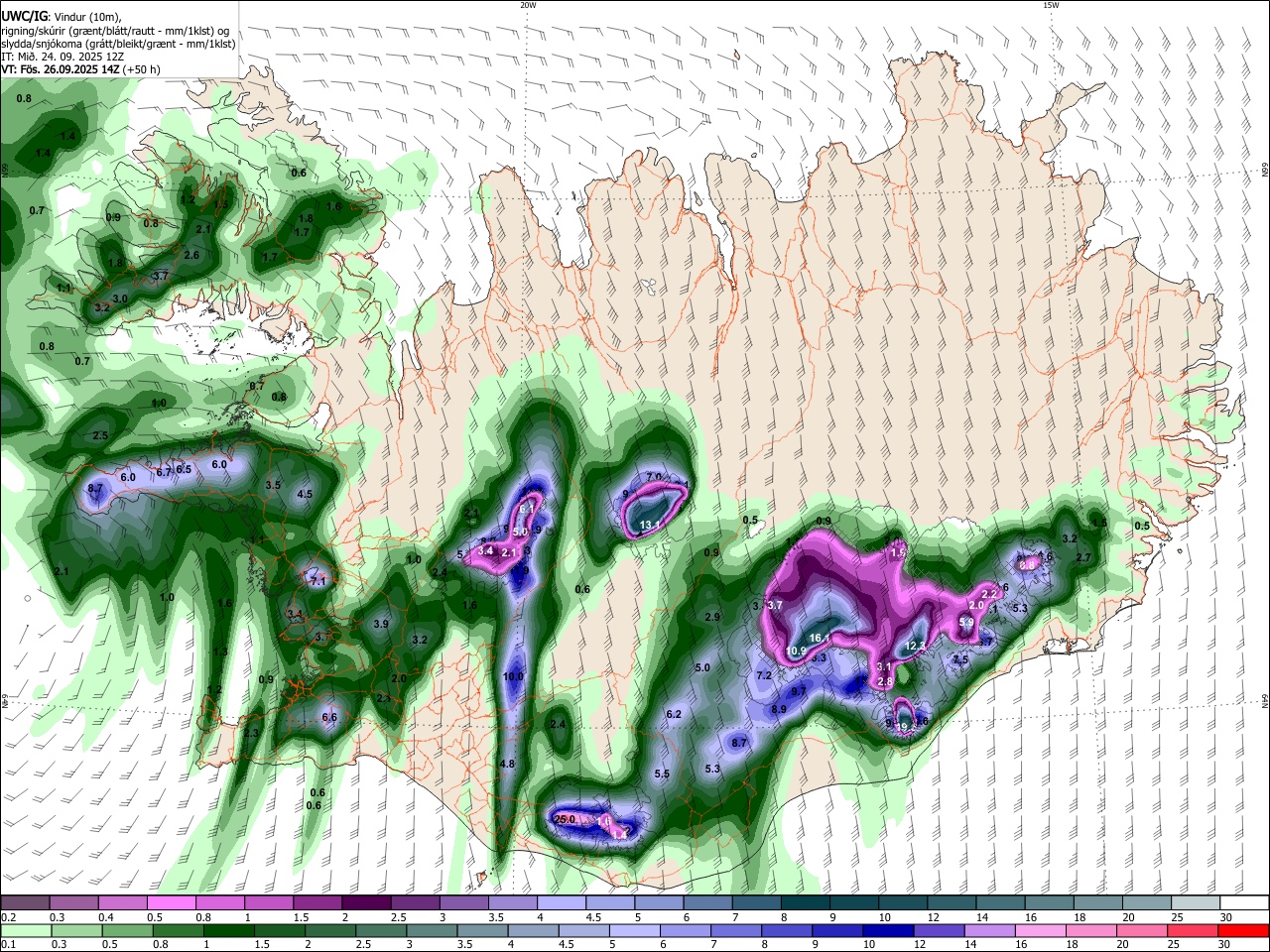This screenshot has height=952, width=1270.
Task: Click the '7.2' precipitation value on the map
Action: (764, 675)
